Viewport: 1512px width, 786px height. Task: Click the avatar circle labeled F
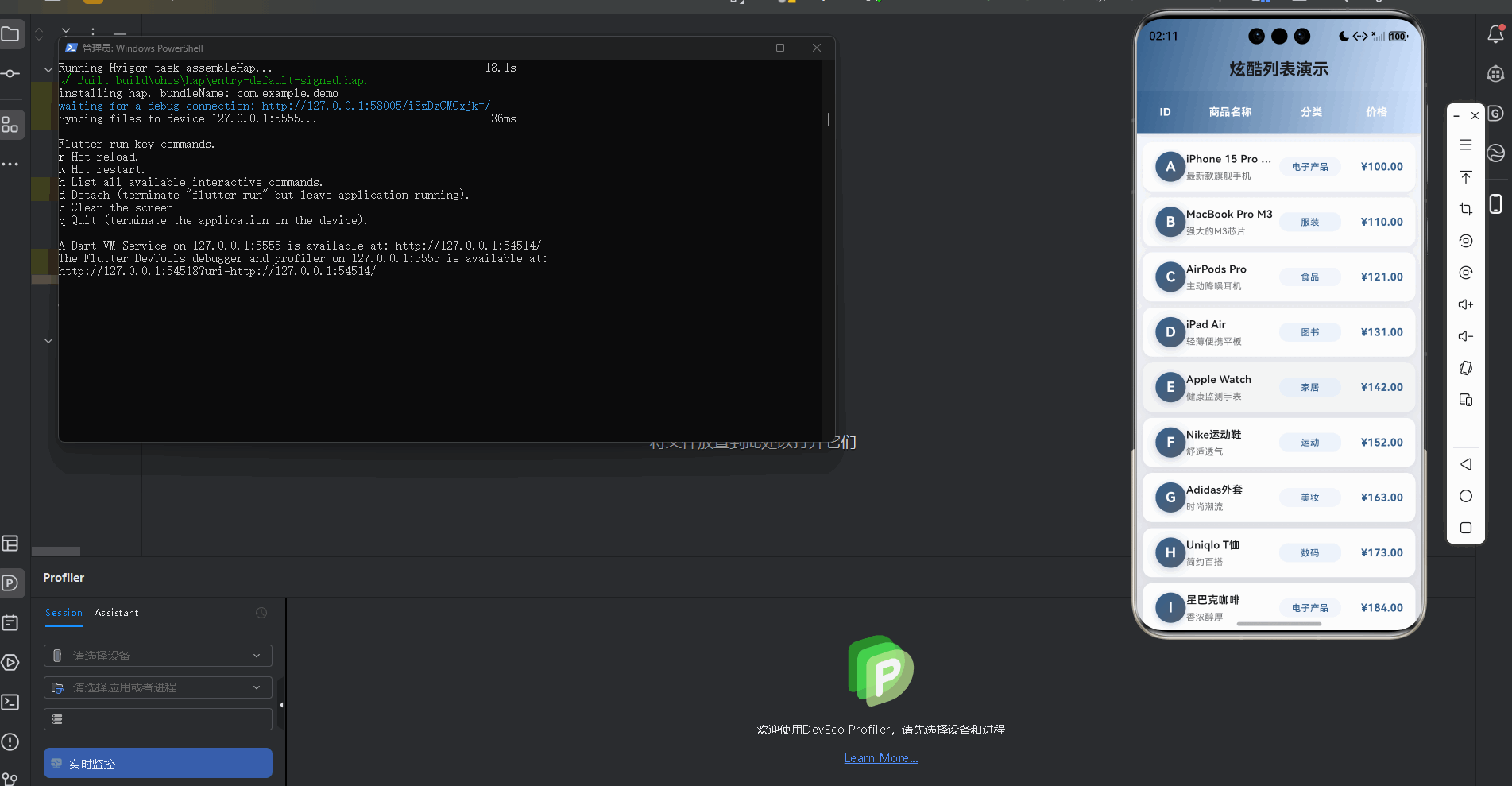click(1170, 442)
